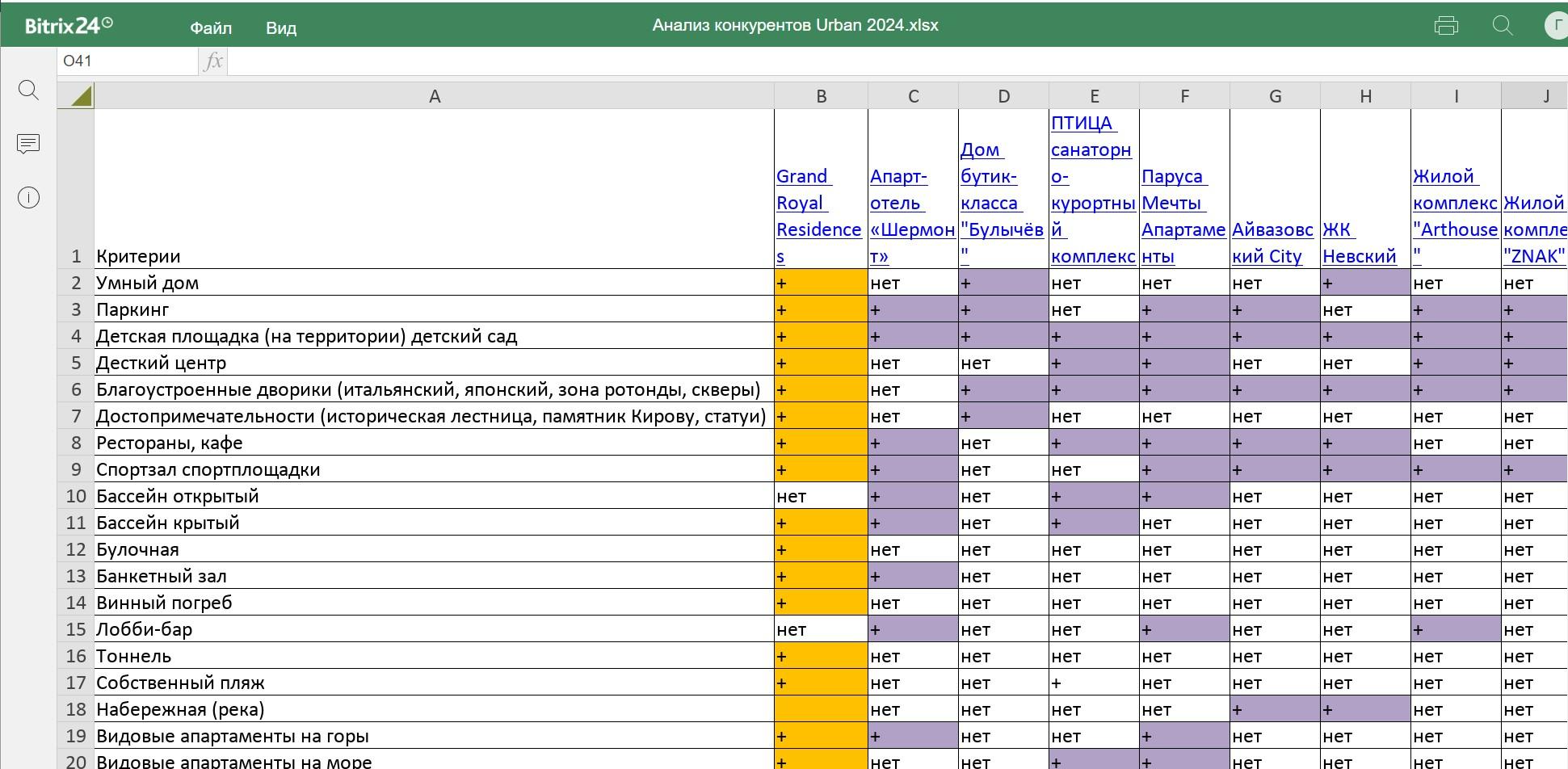Select "нет" in column B of Бассейн открытый row

pyautogui.click(x=821, y=496)
